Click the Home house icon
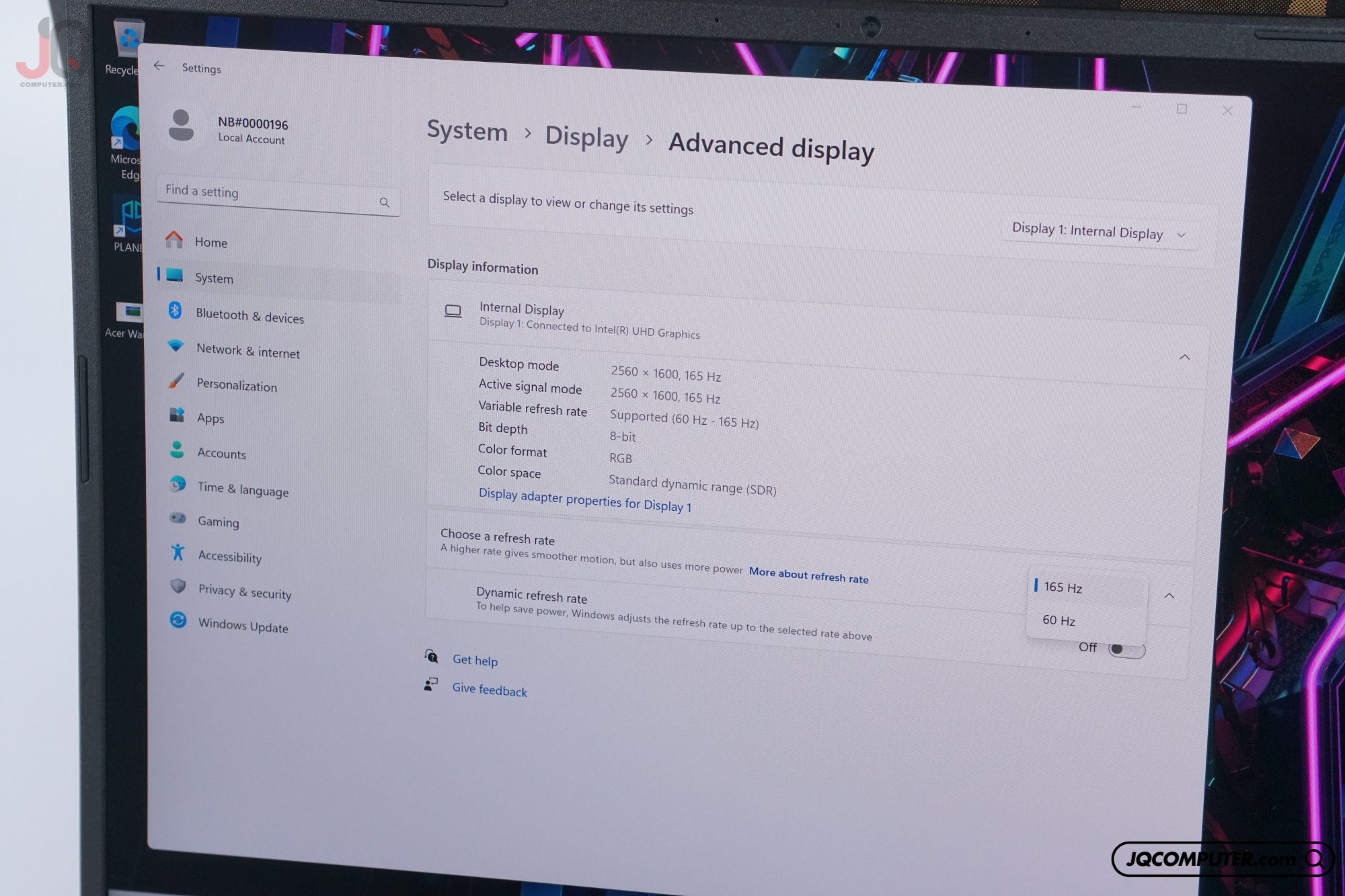 point(174,239)
